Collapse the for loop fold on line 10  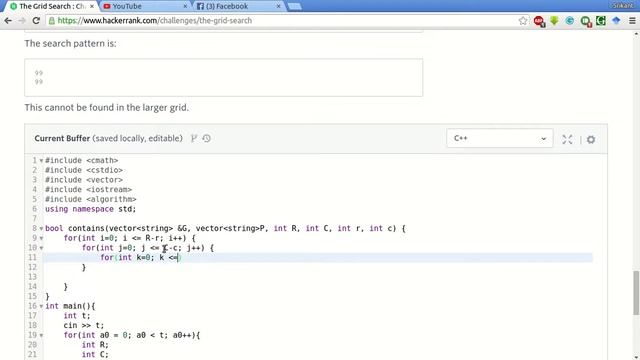41,248
